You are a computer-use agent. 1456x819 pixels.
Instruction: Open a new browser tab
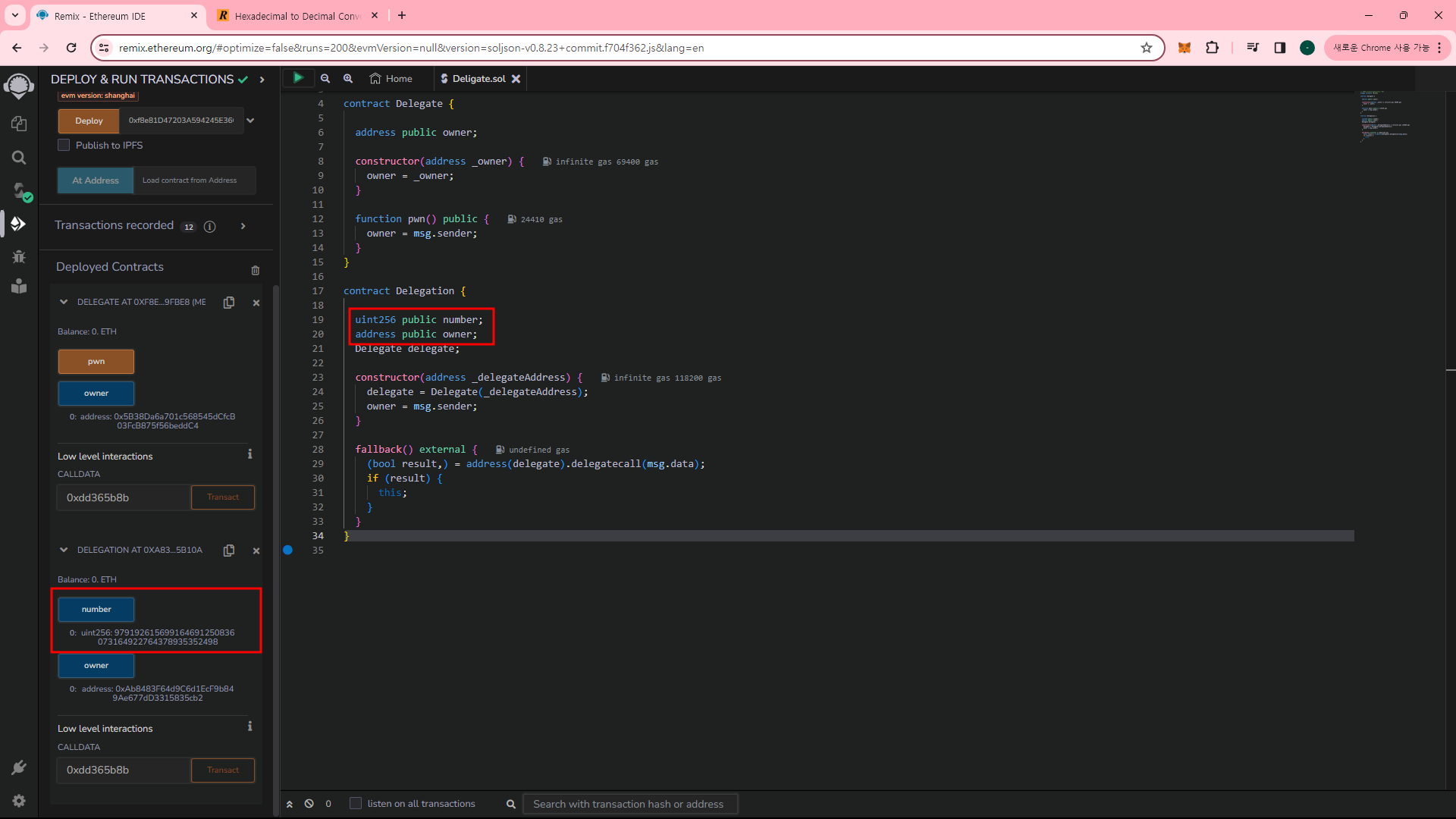click(x=402, y=15)
